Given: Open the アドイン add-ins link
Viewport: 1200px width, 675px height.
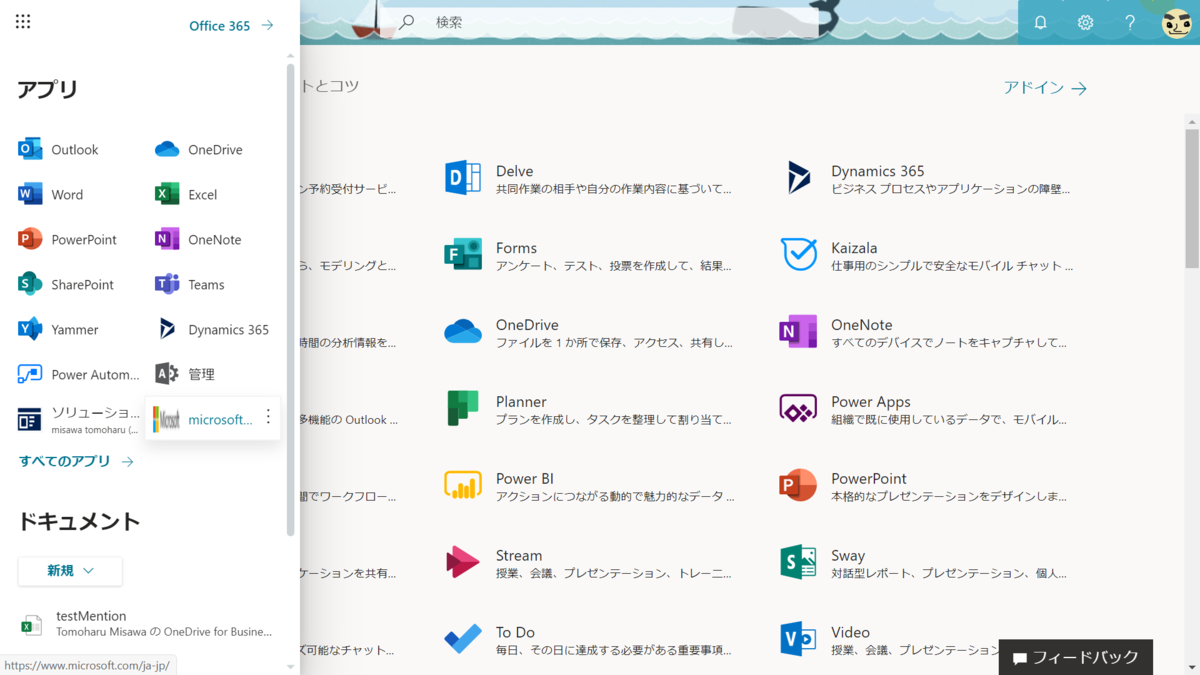Looking at the screenshot, I should point(1045,88).
